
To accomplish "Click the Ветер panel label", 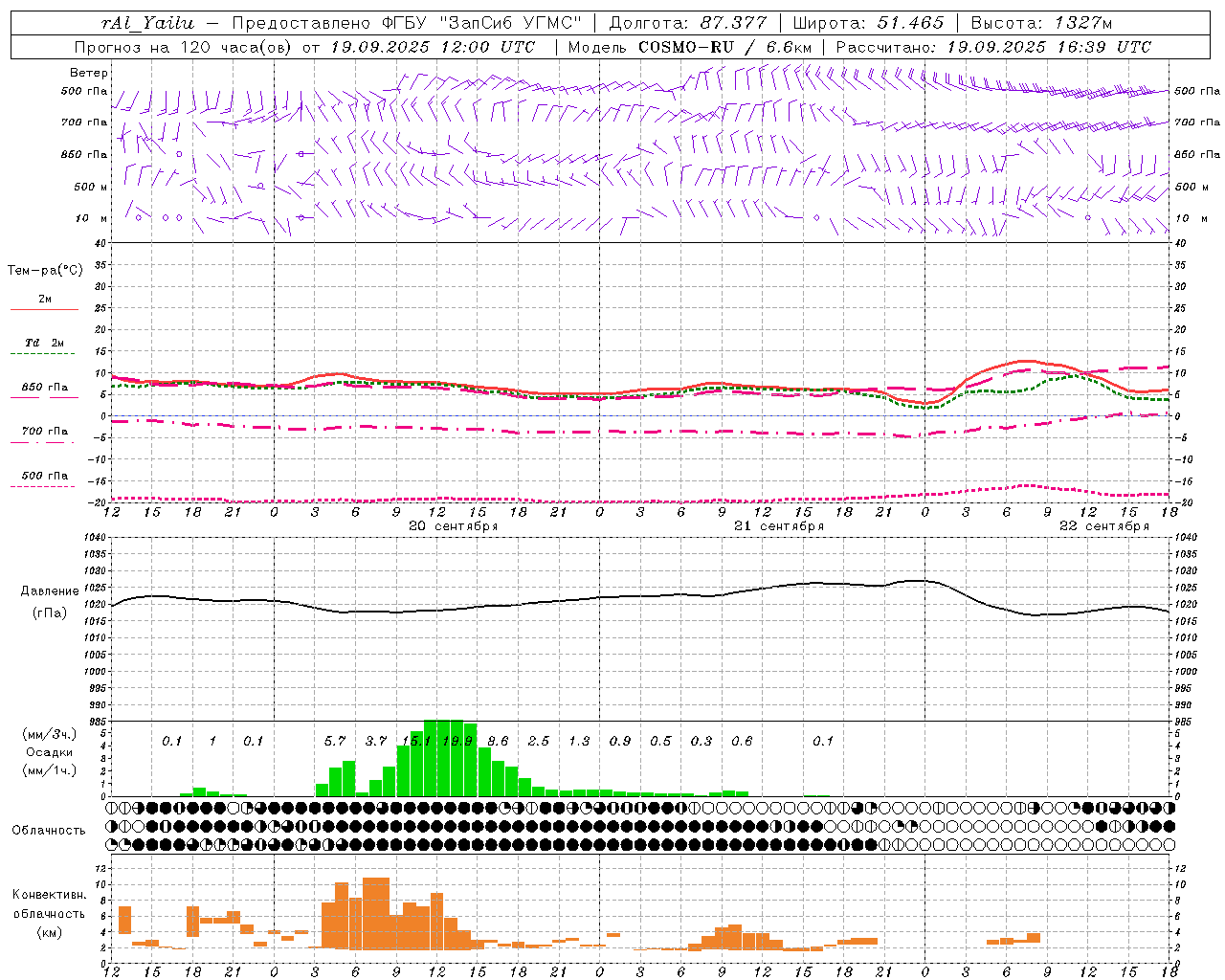I will pyautogui.click(x=89, y=73).
